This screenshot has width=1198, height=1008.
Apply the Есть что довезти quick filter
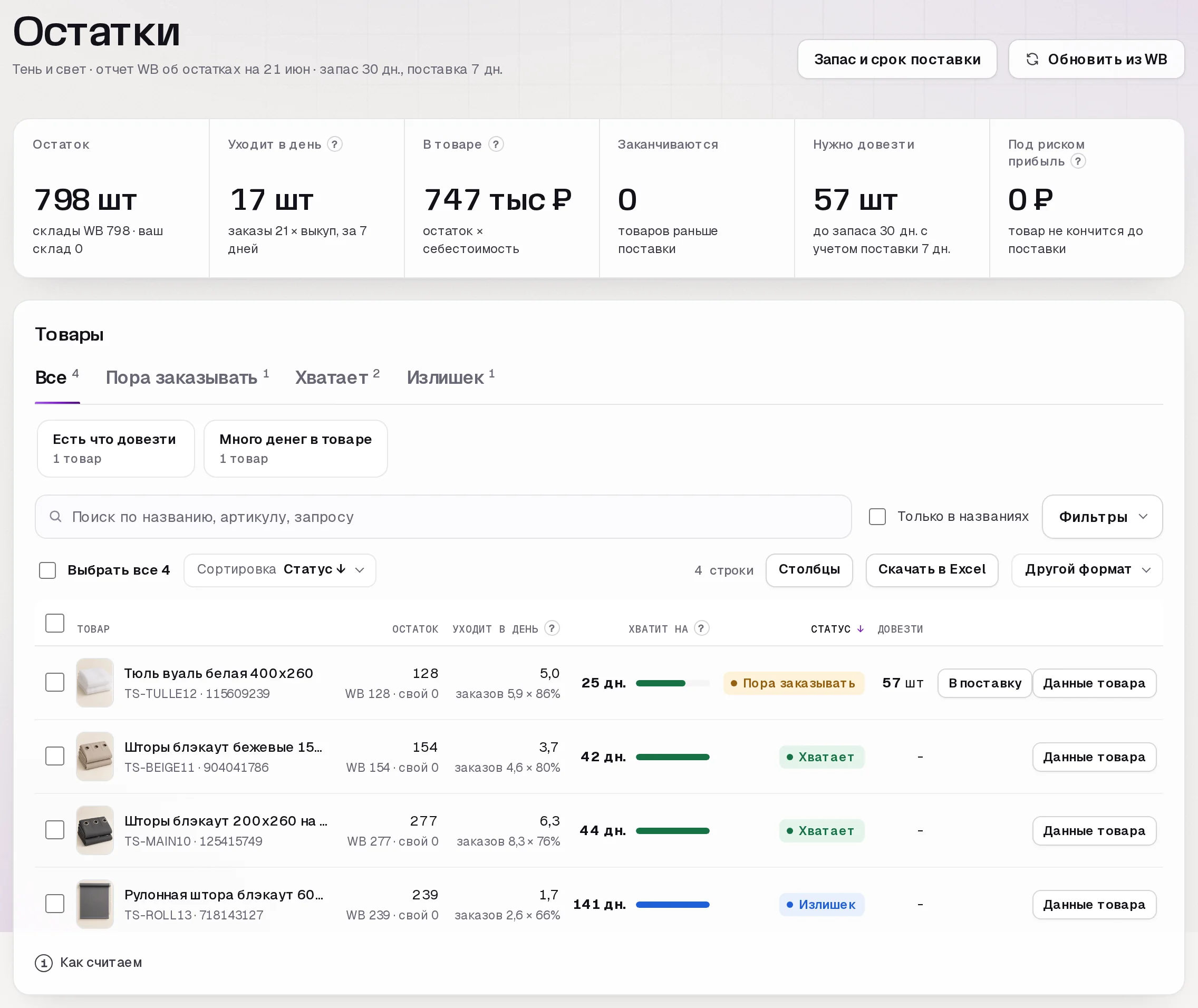pyautogui.click(x=115, y=449)
